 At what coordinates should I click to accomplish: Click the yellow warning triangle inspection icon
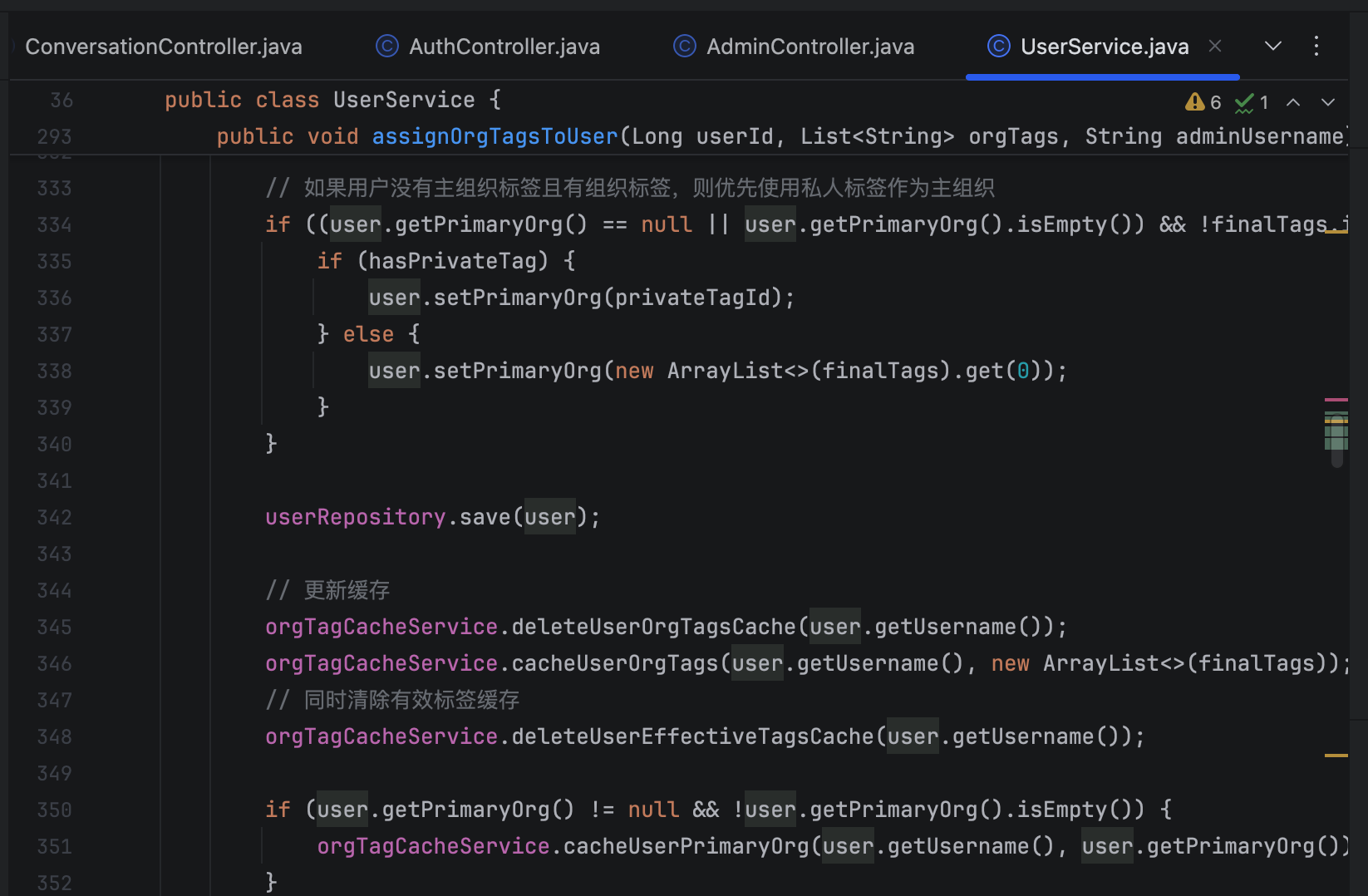(x=1195, y=101)
